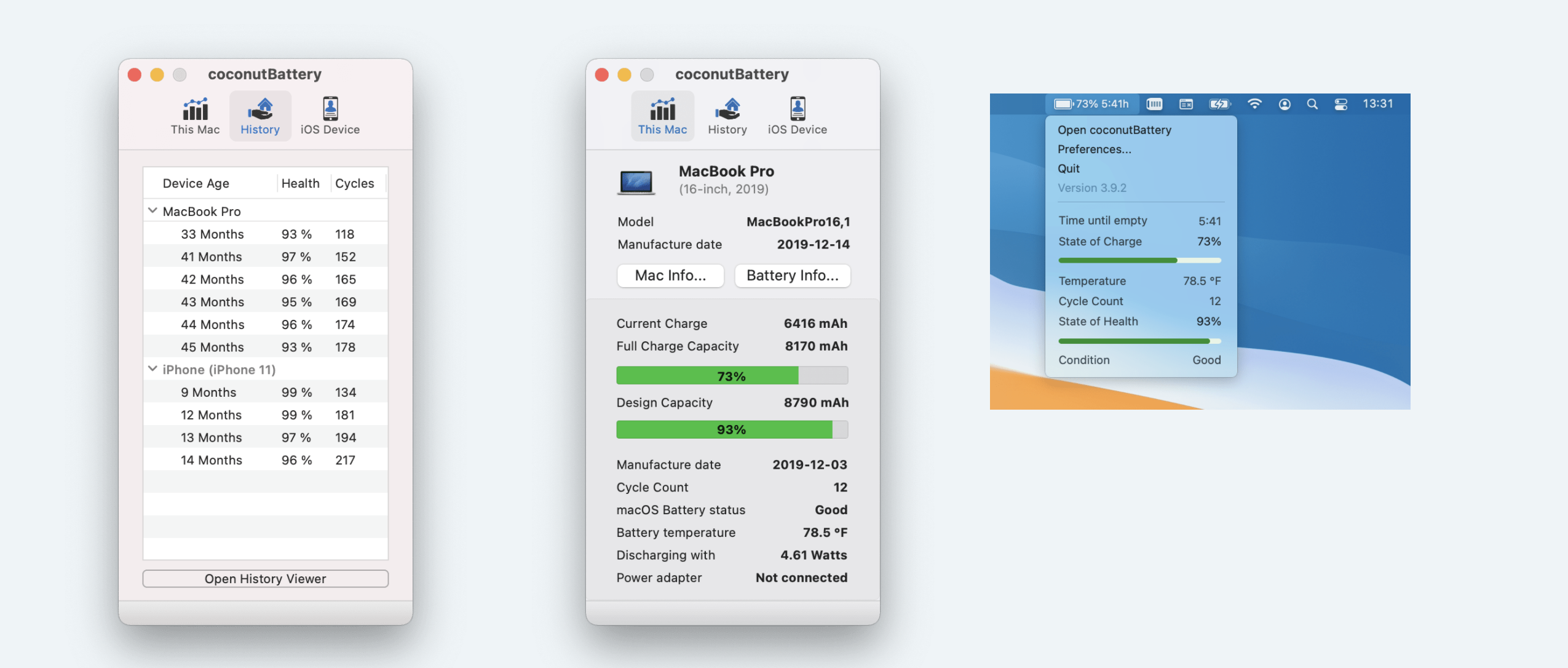Click Cycle Count row in dropdown menu

(1139, 301)
